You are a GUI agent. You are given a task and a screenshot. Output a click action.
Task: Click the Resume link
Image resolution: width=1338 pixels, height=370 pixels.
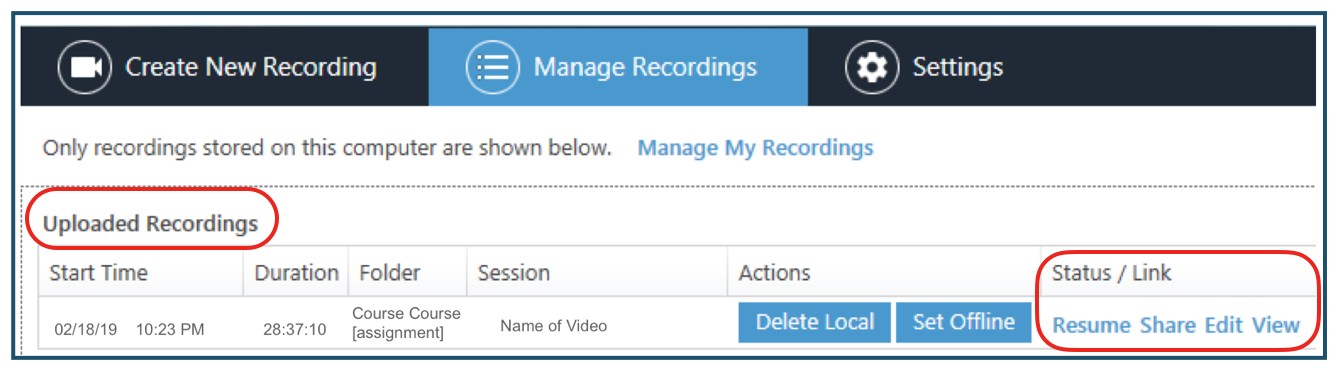[x=1091, y=325]
